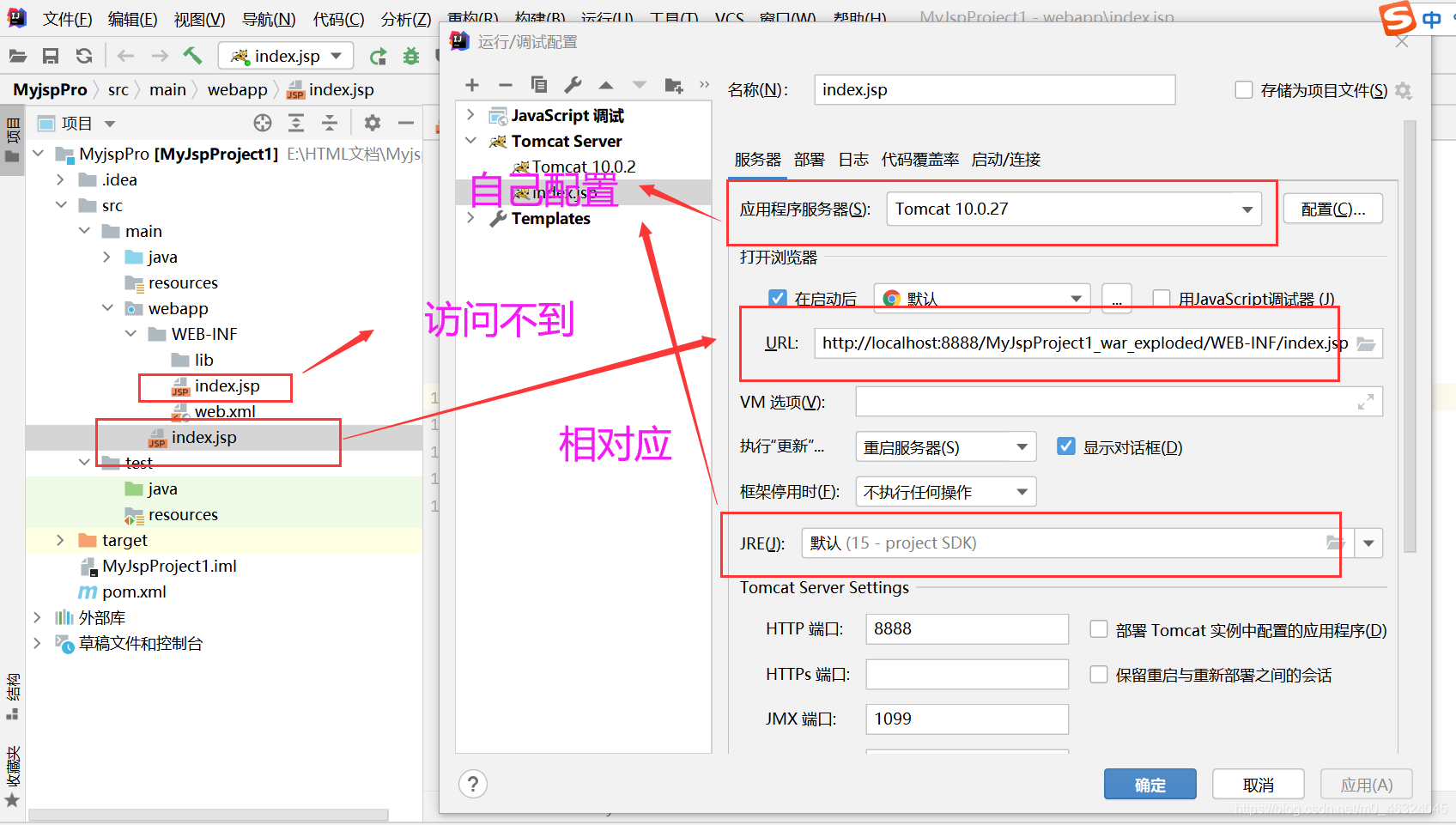This screenshot has height=825, width=1456.
Task: Toggle 存储为项目文件 checkbox
Action: pos(1243,90)
